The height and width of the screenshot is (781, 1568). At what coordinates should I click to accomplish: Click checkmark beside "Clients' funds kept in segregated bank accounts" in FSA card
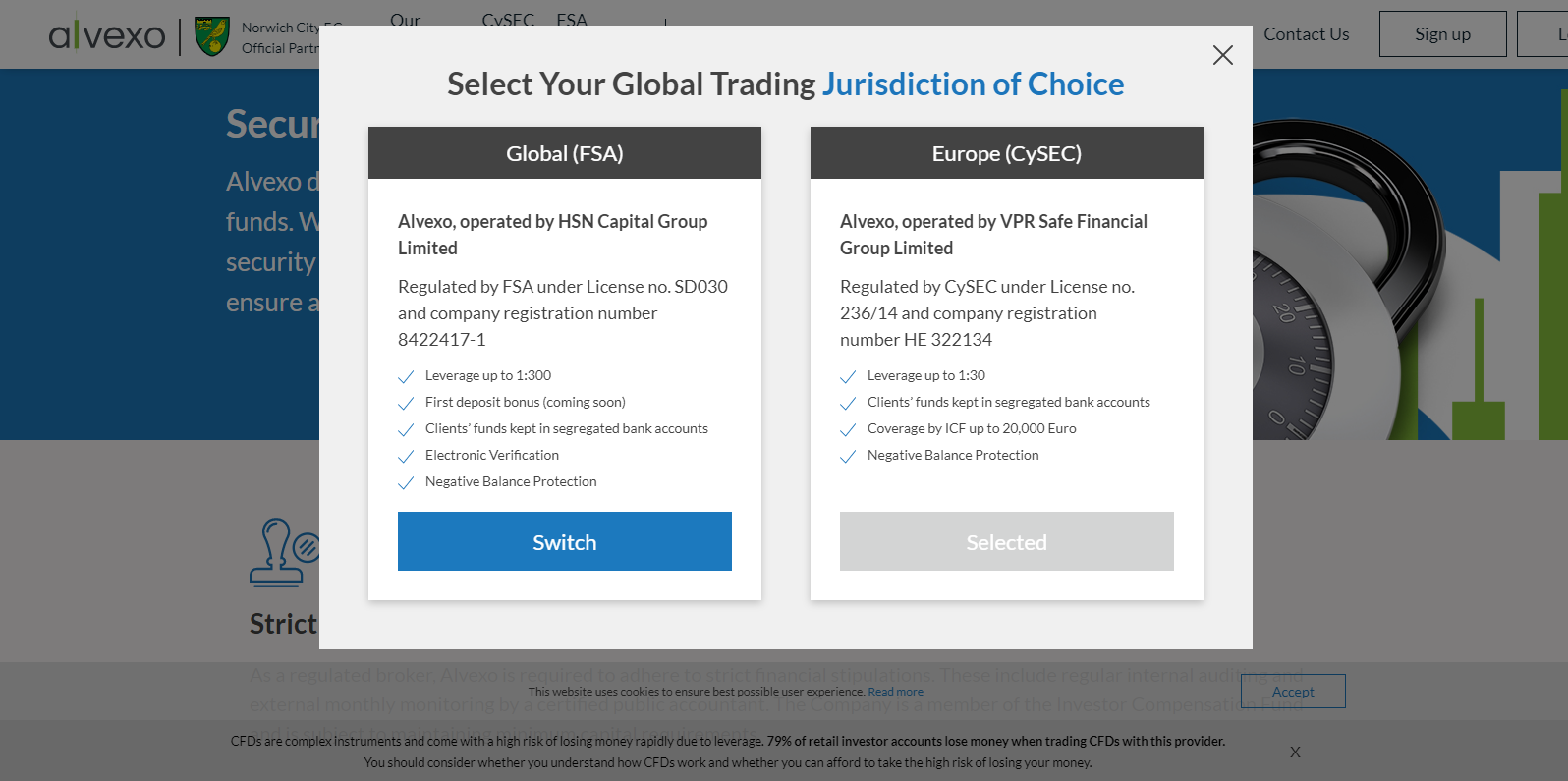[406, 429]
